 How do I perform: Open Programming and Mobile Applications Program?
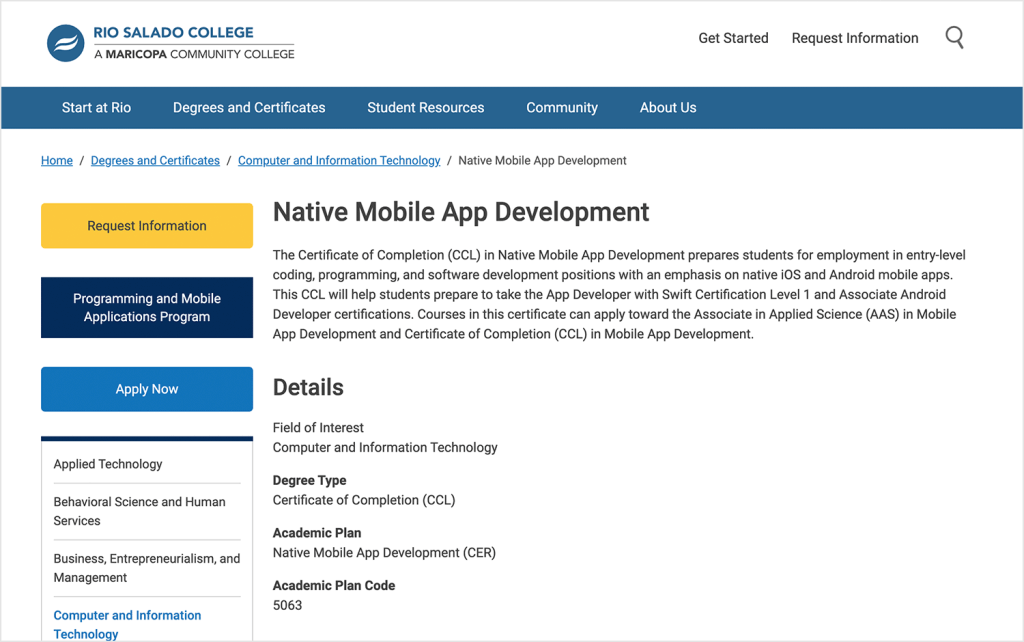coord(146,307)
